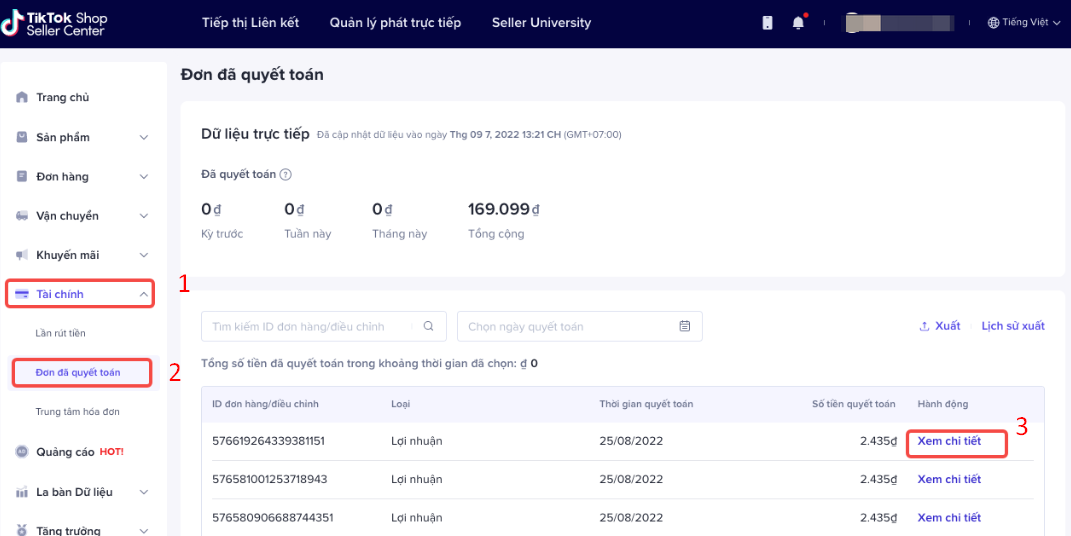Click the Tăng trưởng medal icon
The image size is (1071, 536).
click(22, 530)
